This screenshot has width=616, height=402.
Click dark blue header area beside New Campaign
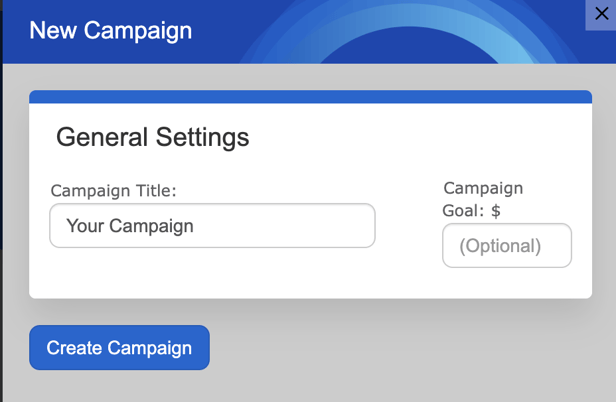click(220, 31)
